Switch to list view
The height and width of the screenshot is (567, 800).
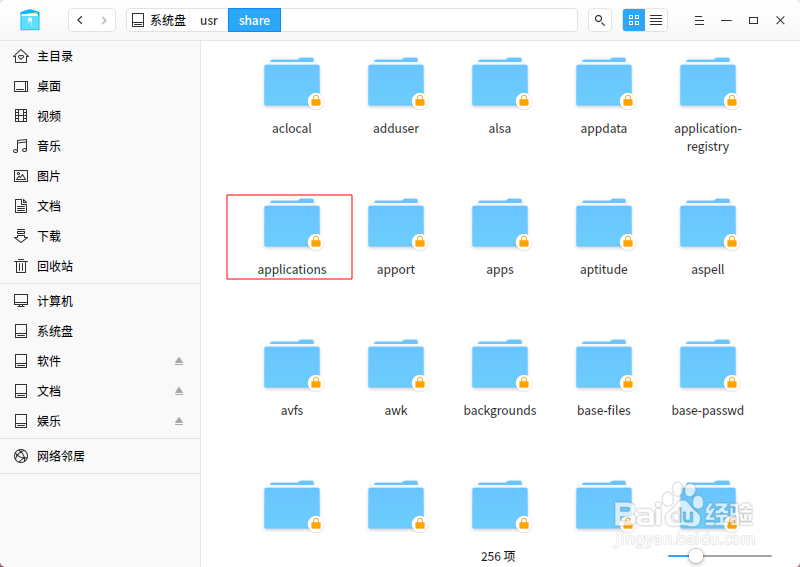point(656,20)
